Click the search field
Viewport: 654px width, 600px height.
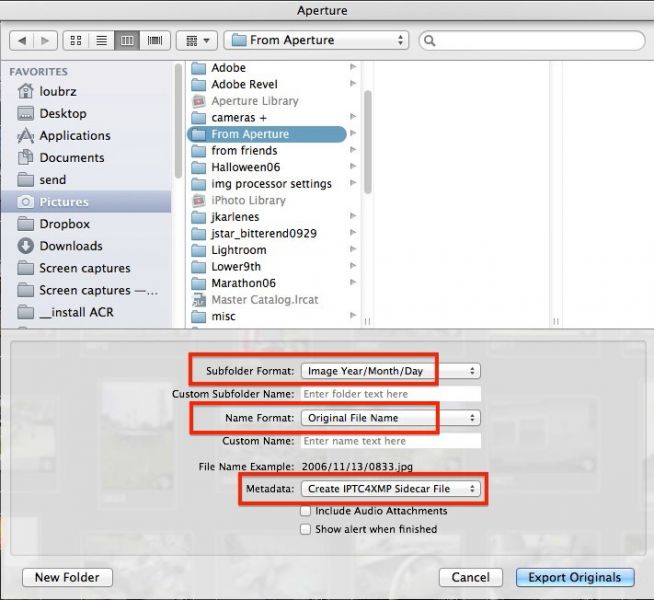tap(532, 40)
